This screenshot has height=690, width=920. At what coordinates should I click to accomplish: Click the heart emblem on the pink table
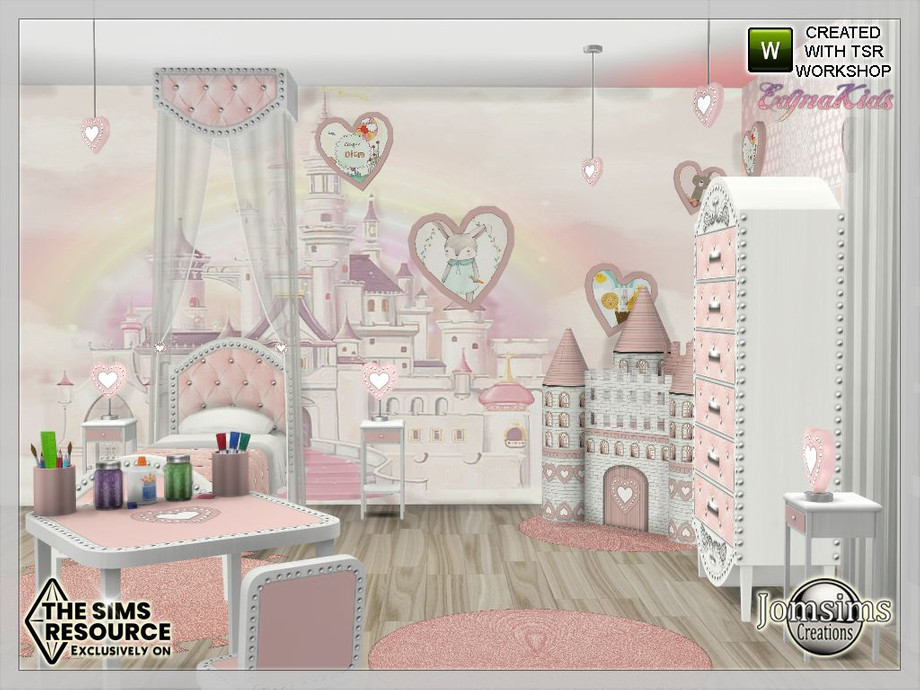[177, 515]
